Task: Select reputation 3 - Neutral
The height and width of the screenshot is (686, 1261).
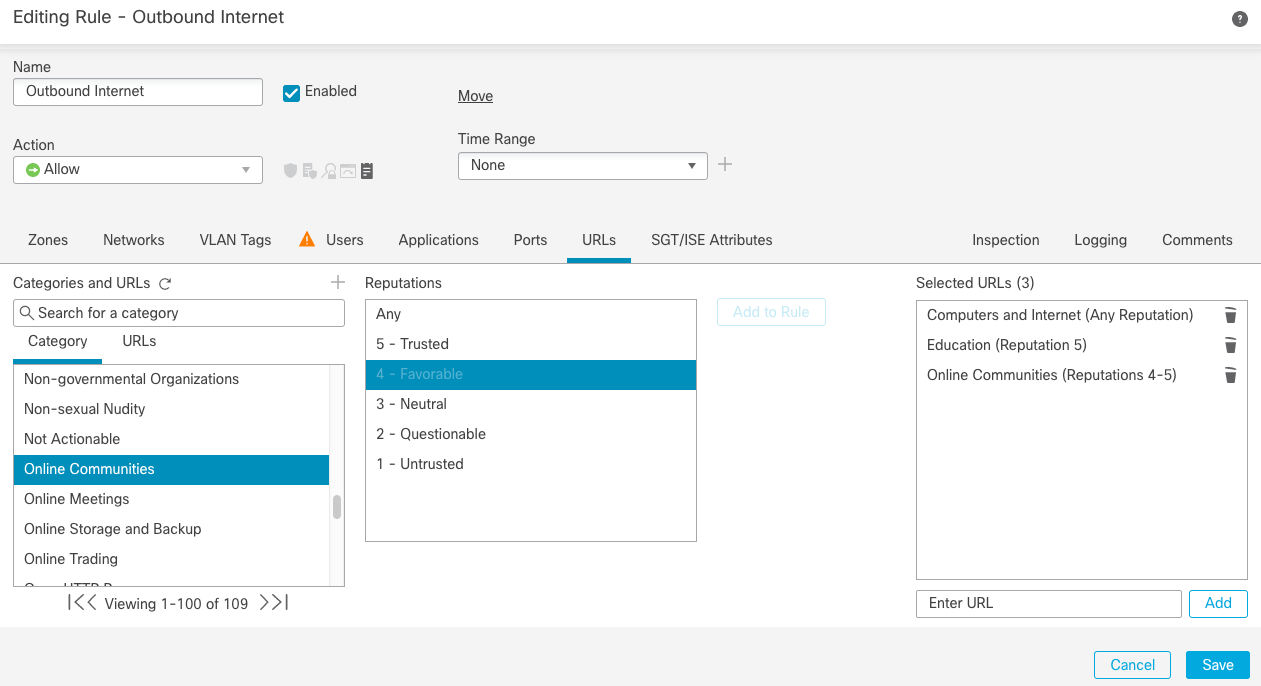Action: (531, 404)
